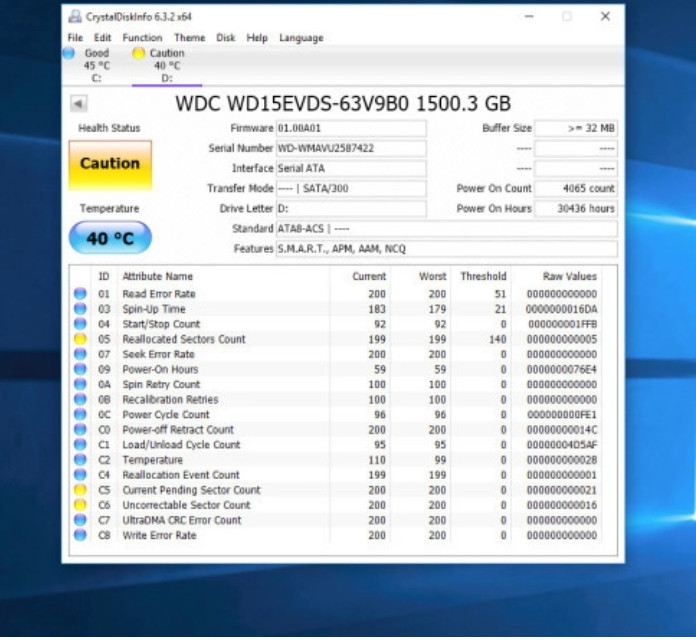Click the yellow Caution health status button
The width and height of the screenshot is (696, 640).
[110, 165]
